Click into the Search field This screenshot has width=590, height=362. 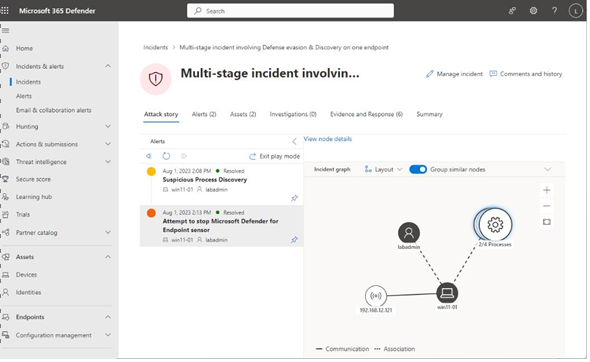tap(290, 11)
